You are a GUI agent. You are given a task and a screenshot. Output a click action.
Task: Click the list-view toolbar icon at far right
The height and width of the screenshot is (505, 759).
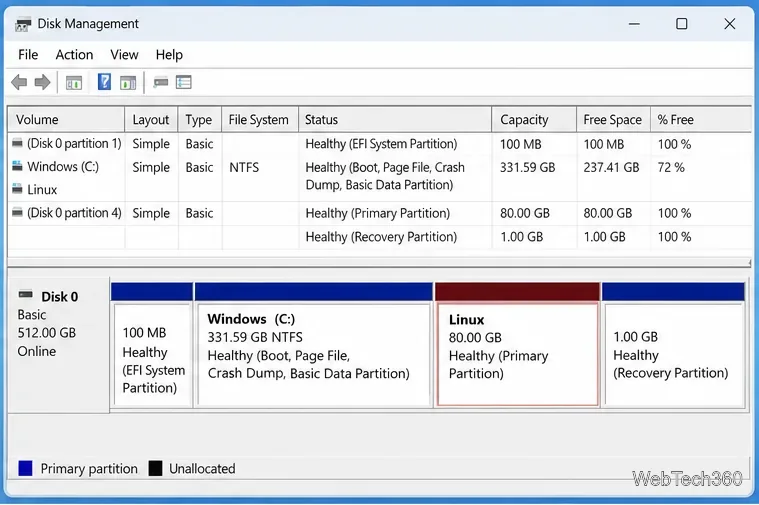(184, 82)
